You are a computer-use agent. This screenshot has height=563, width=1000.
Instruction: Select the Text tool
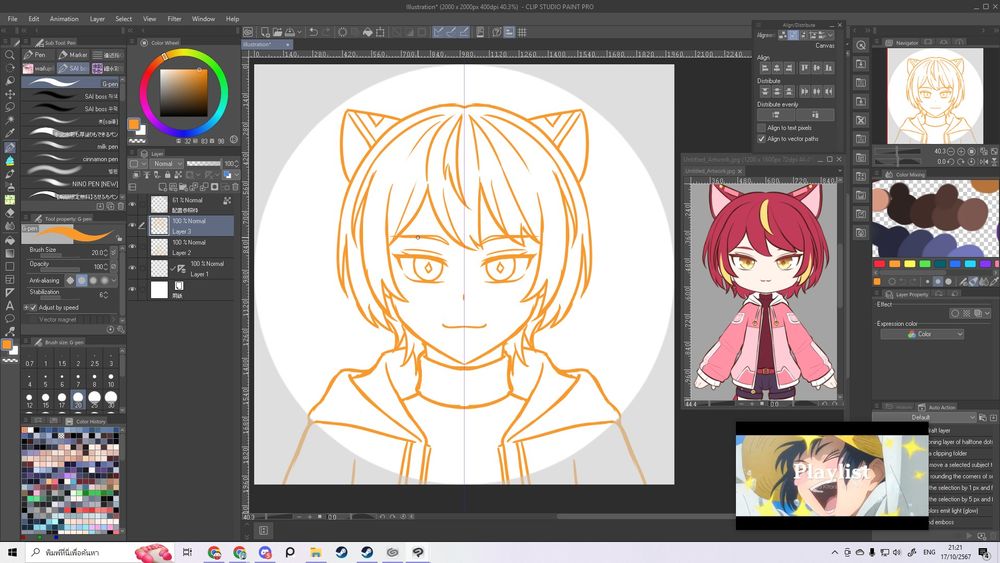tap(9, 305)
